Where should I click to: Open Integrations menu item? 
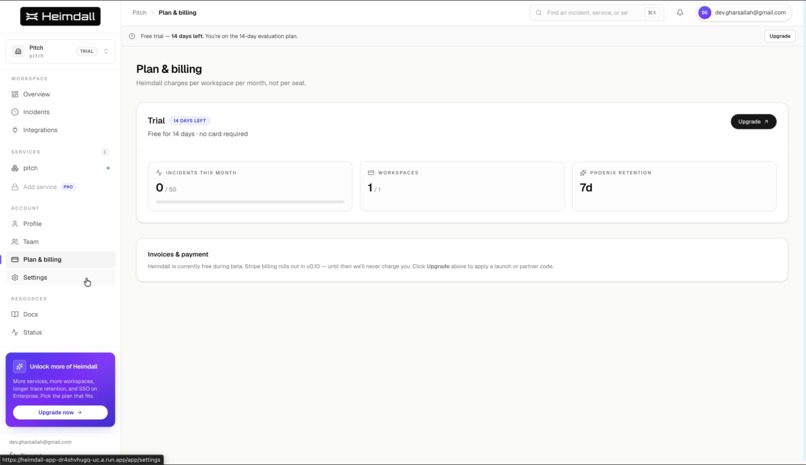(x=60, y=130)
